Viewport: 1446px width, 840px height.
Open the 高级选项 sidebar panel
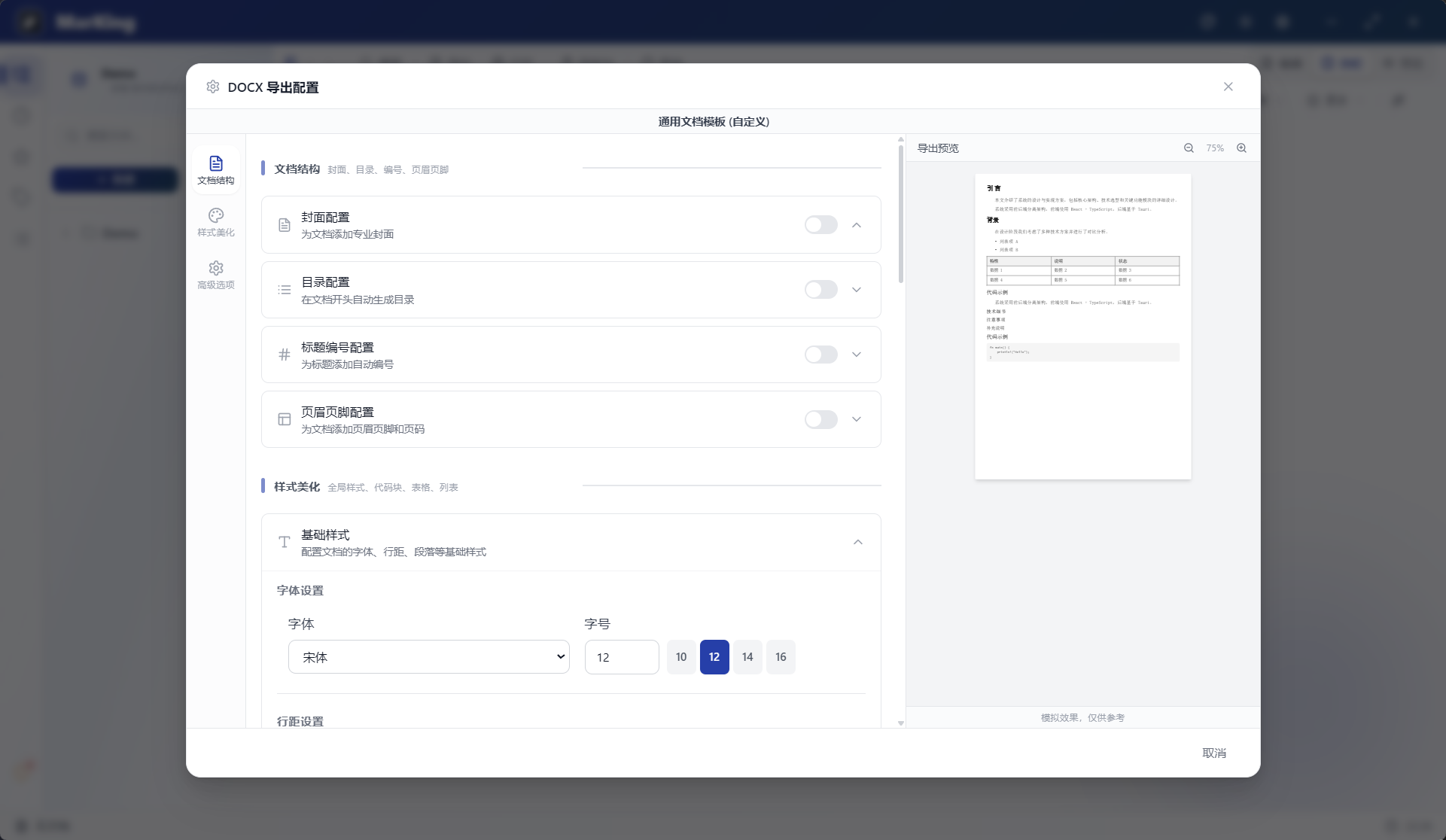(x=216, y=274)
